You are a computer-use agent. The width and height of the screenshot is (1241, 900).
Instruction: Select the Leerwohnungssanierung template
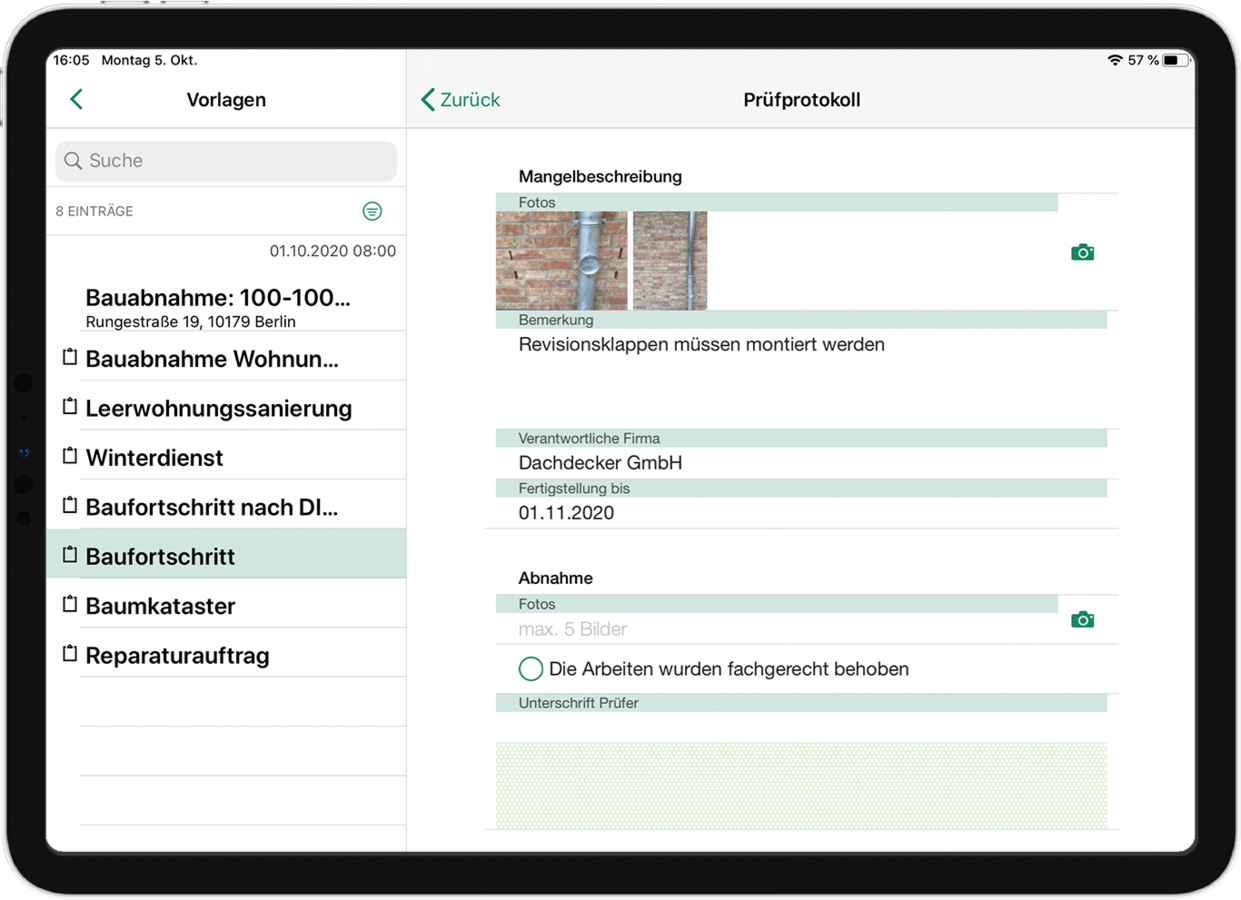pos(218,409)
